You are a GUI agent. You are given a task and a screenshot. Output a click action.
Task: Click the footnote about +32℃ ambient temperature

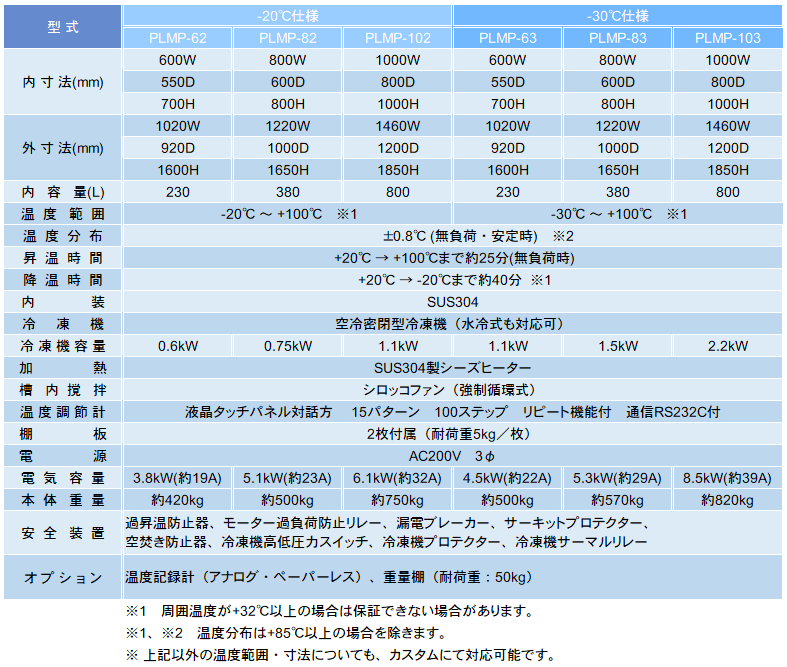pos(330,611)
